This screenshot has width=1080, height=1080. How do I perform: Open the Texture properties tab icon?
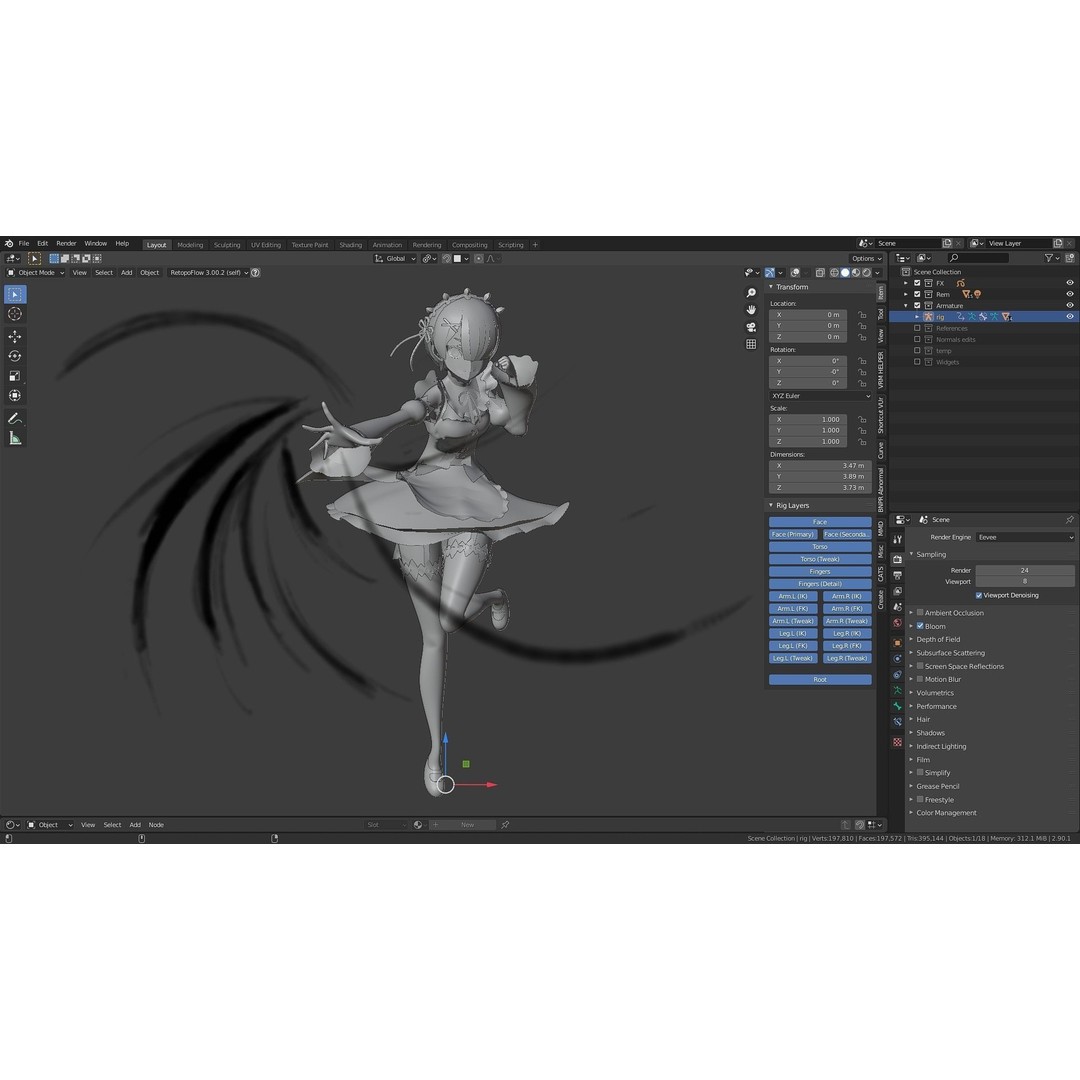[x=897, y=742]
